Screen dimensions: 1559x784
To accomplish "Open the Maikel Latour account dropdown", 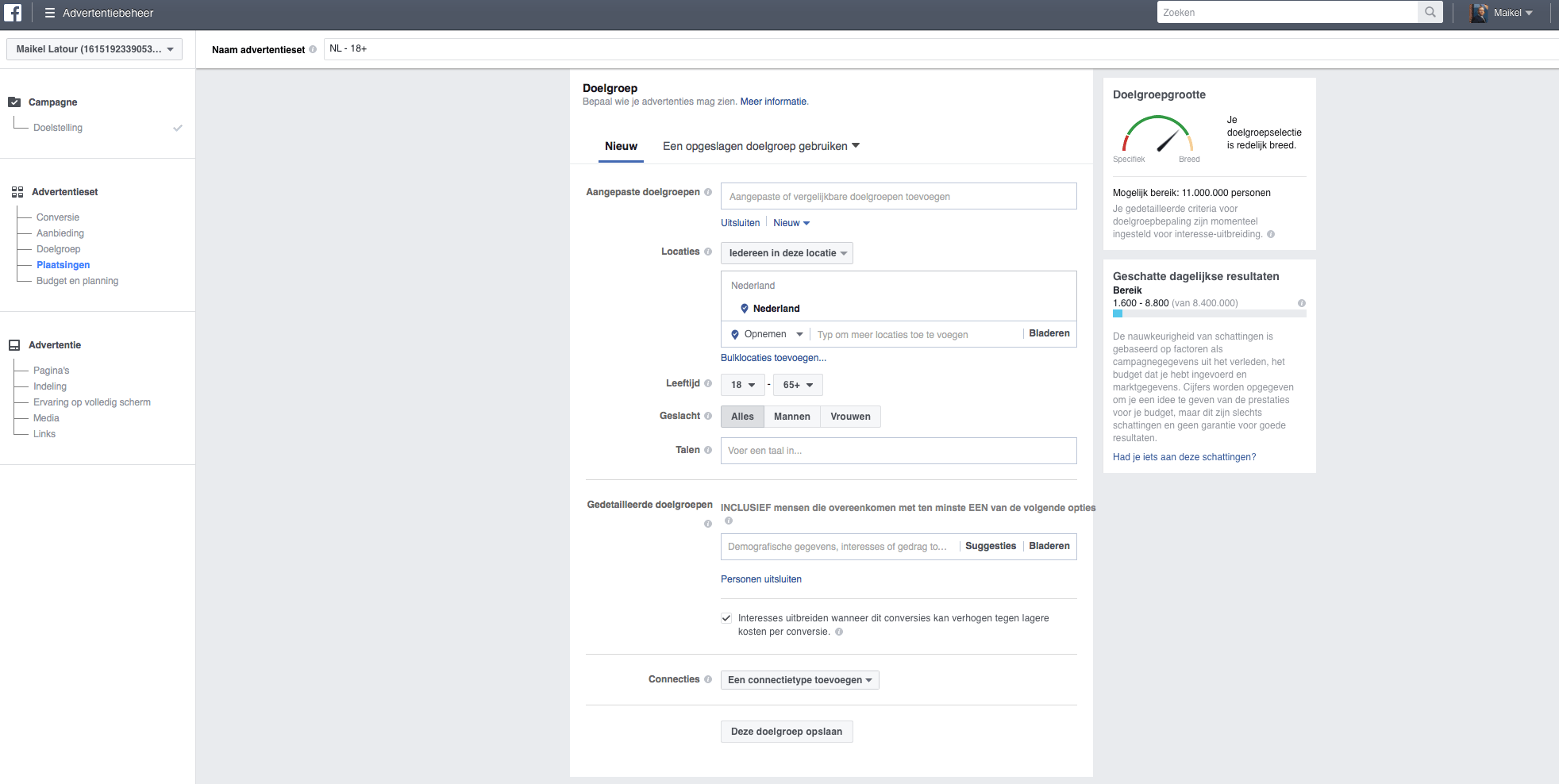I will coord(94,49).
